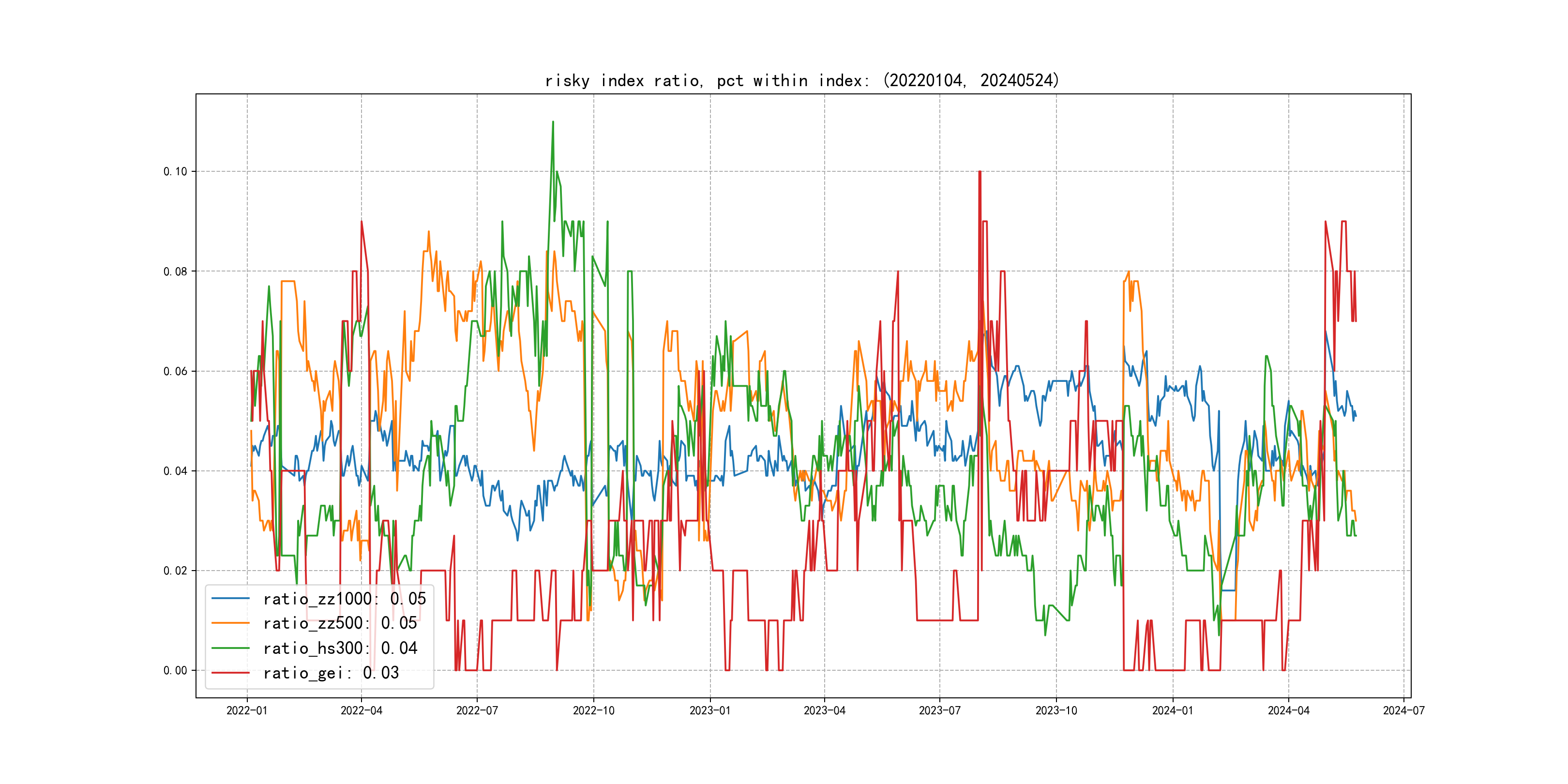Screen dimensions: 1568x784
Task: Click the 0.00 y-axis tick label
Action: pos(175,671)
